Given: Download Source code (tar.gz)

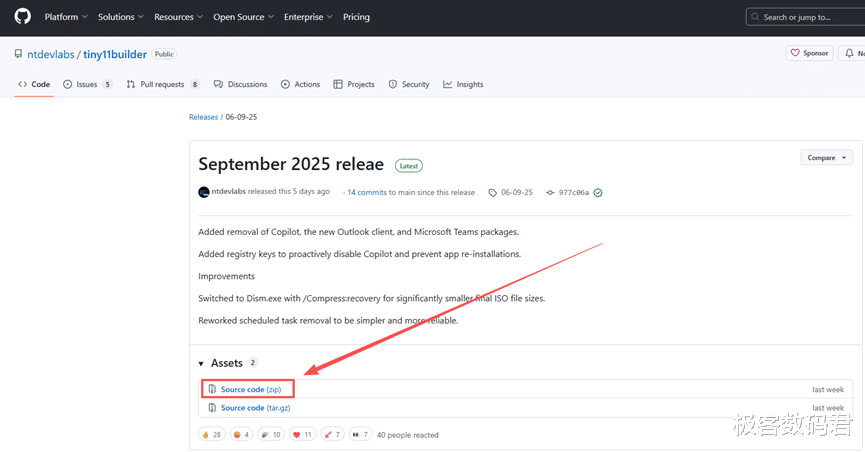Looking at the screenshot, I should (255, 408).
